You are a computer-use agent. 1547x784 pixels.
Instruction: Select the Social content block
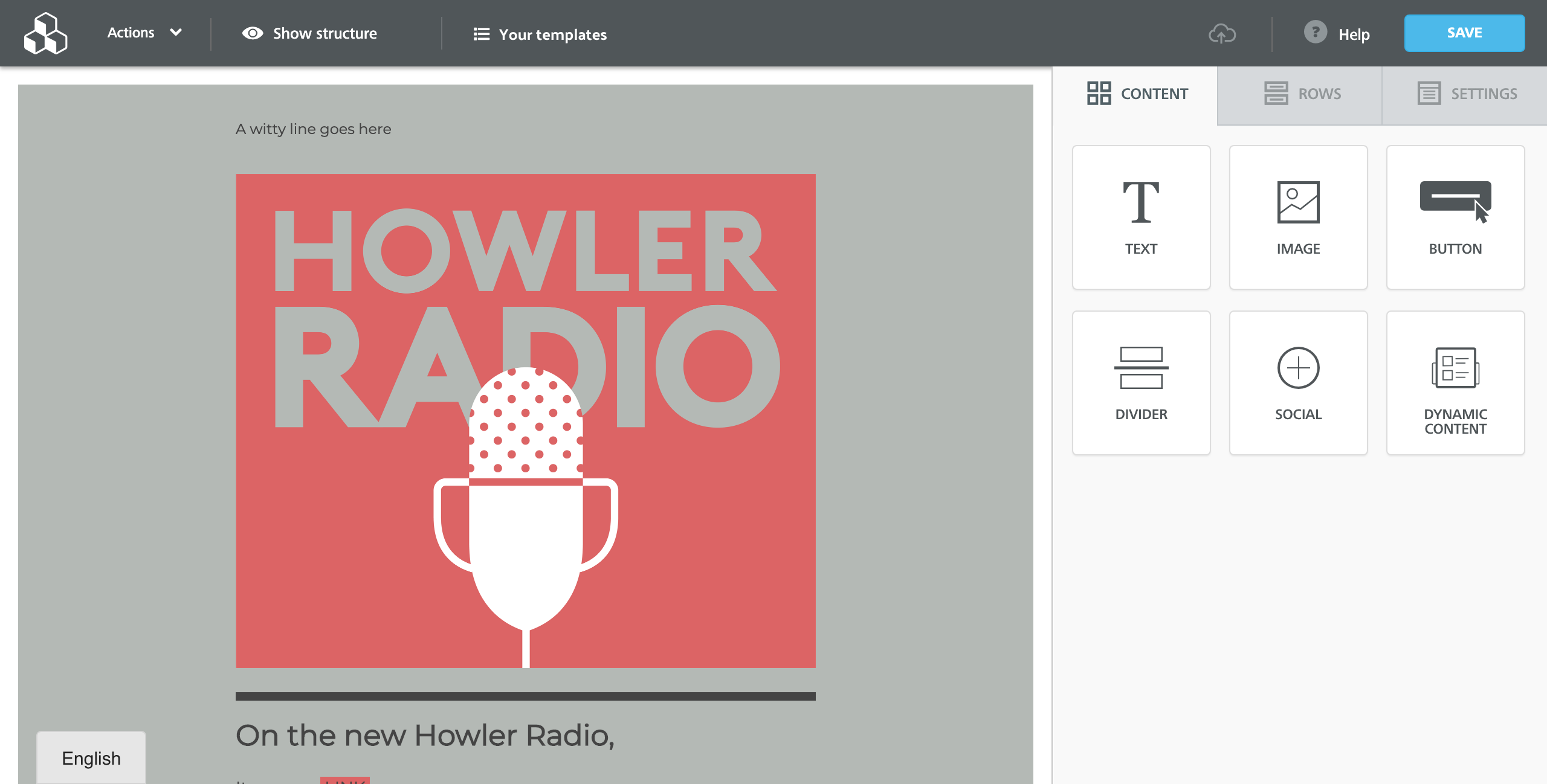point(1298,383)
